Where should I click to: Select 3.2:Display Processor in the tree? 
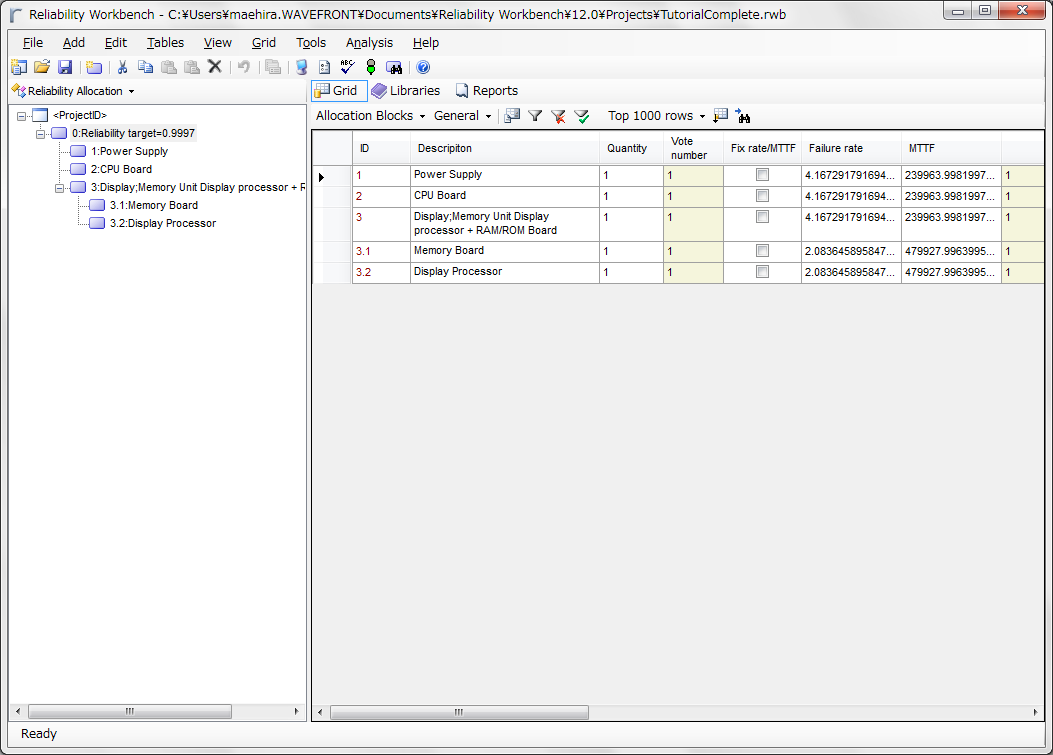click(x=163, y=224)
